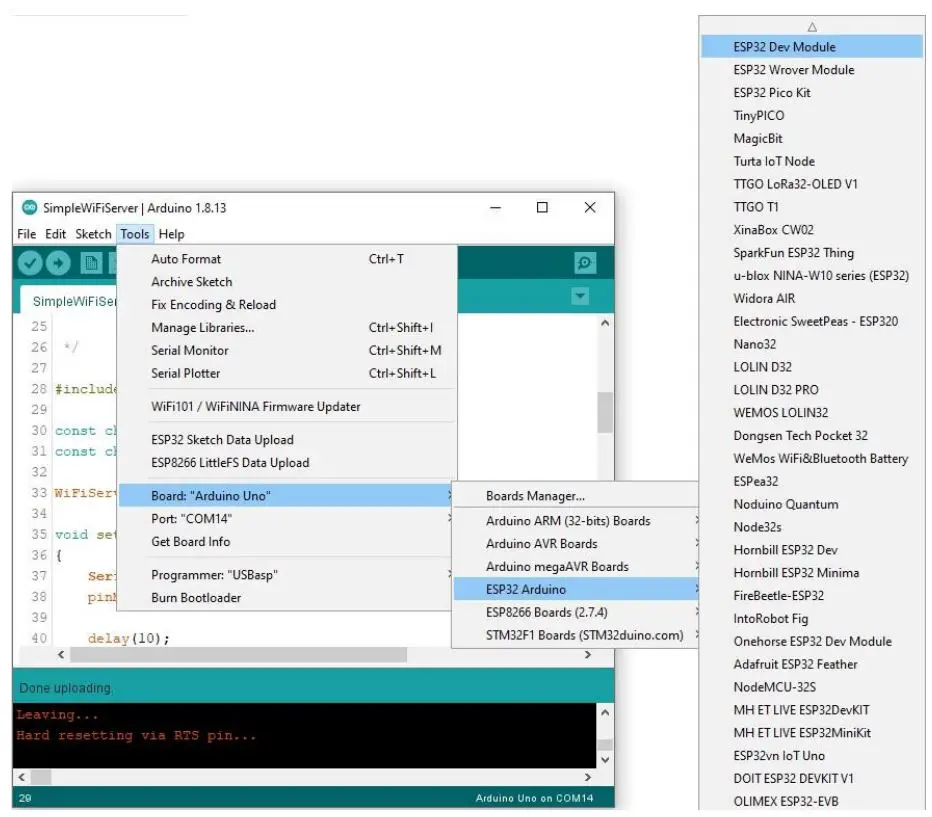Select Manage Libraries from Tools menu
This screenshot has width=932, height=817.
(203, 328)
